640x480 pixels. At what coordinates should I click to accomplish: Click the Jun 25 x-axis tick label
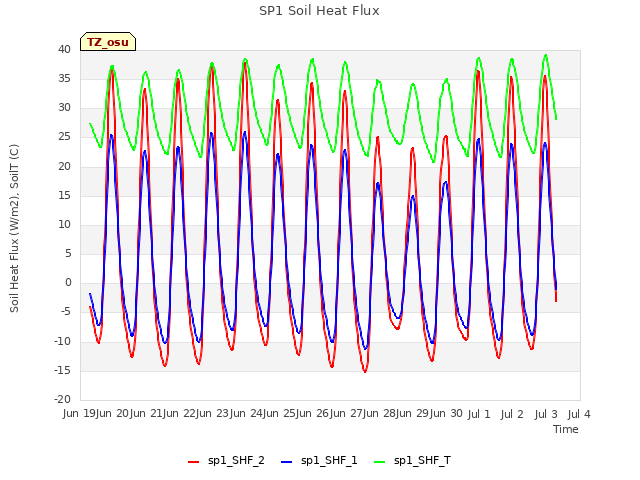pos(280,414)
